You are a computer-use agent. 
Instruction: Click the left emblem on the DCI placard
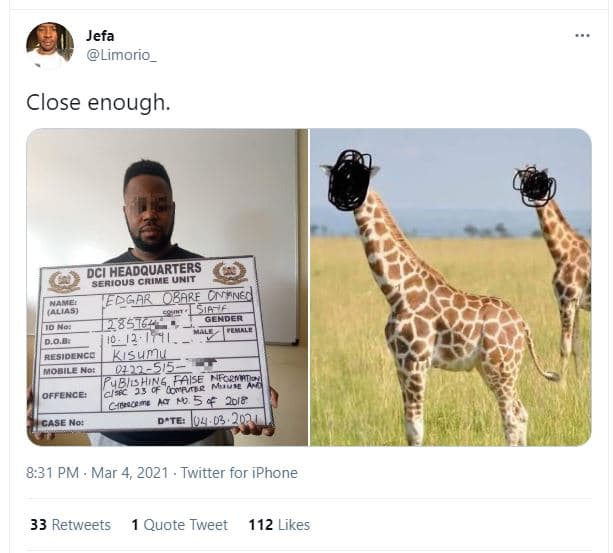(x=64, y=281)
